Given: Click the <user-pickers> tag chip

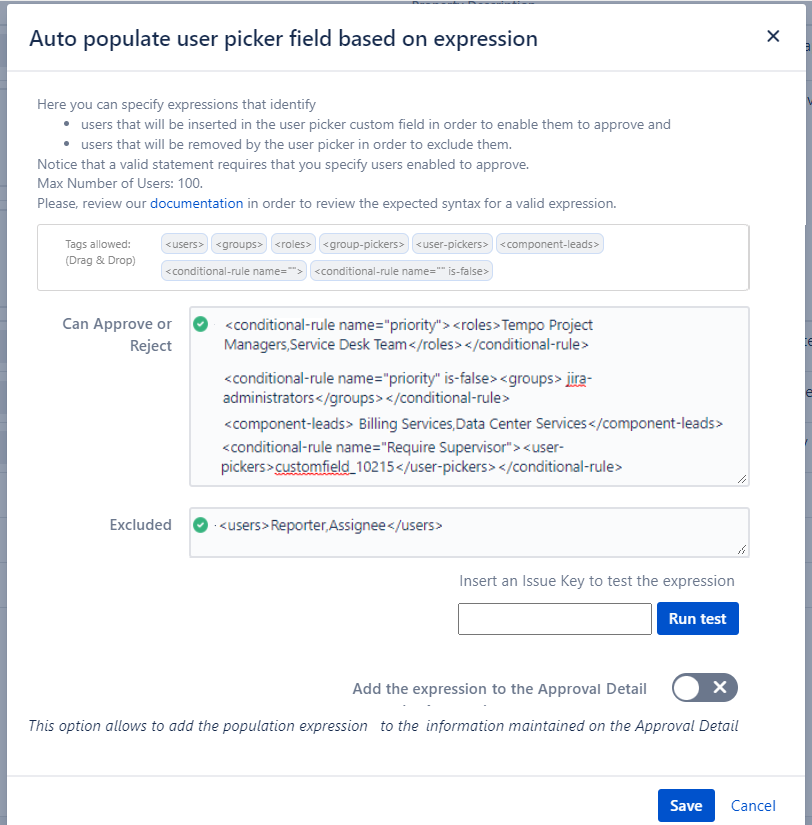Looking at the screenshot, I should pyautogui.click(x=452, y=243).
